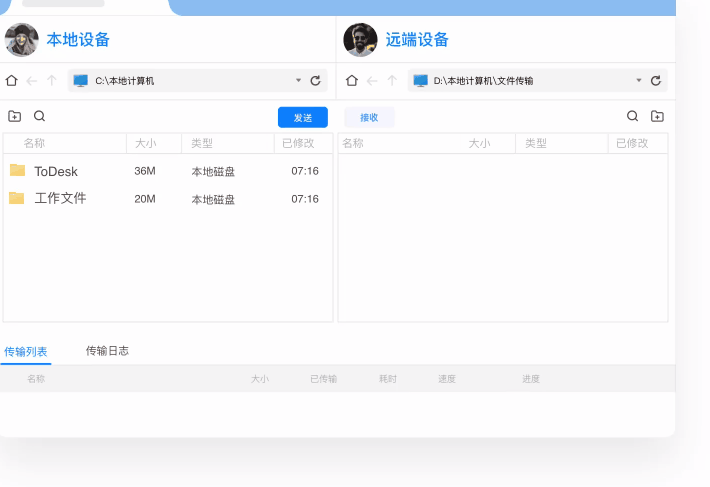Image resolution: width=710 pixels, height=487 pixels.
Task: Switch to the 传输列表 tab
Action: coord(26,352)
